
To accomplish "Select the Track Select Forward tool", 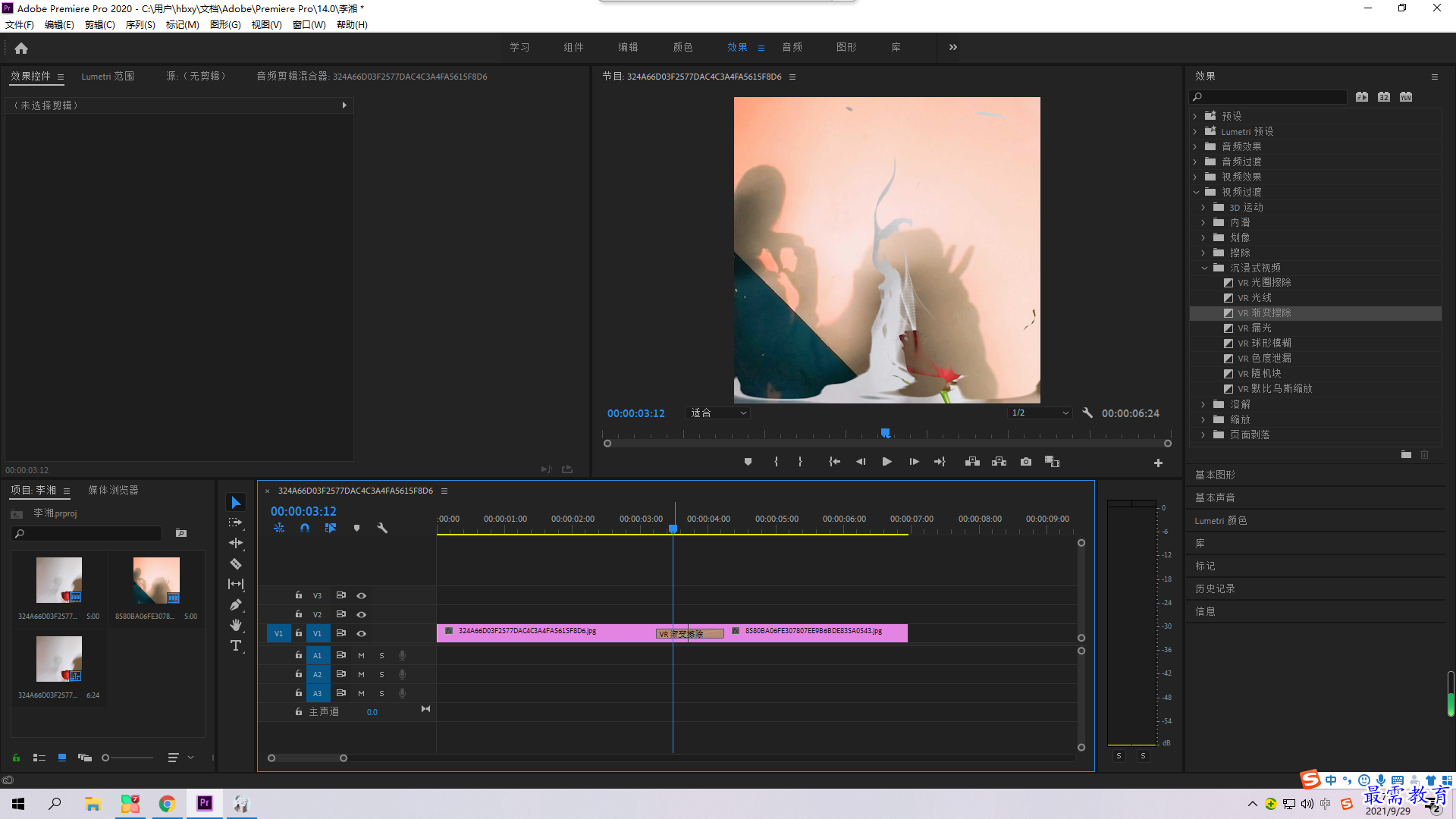I will 236,522.
